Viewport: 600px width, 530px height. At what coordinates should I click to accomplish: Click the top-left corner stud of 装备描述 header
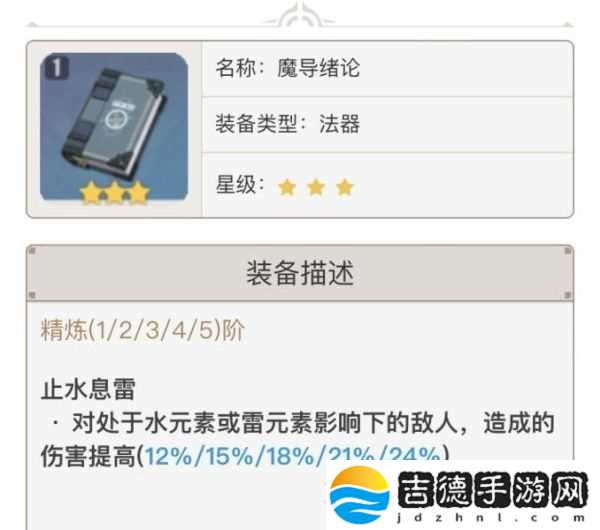[32, 251]
